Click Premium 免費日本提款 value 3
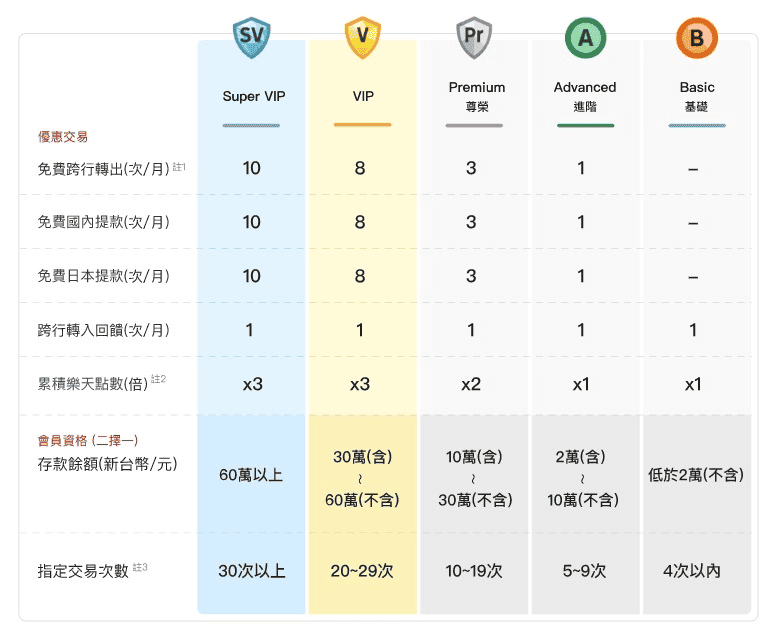The image size is (771, 632). click(x=471, y=276)
